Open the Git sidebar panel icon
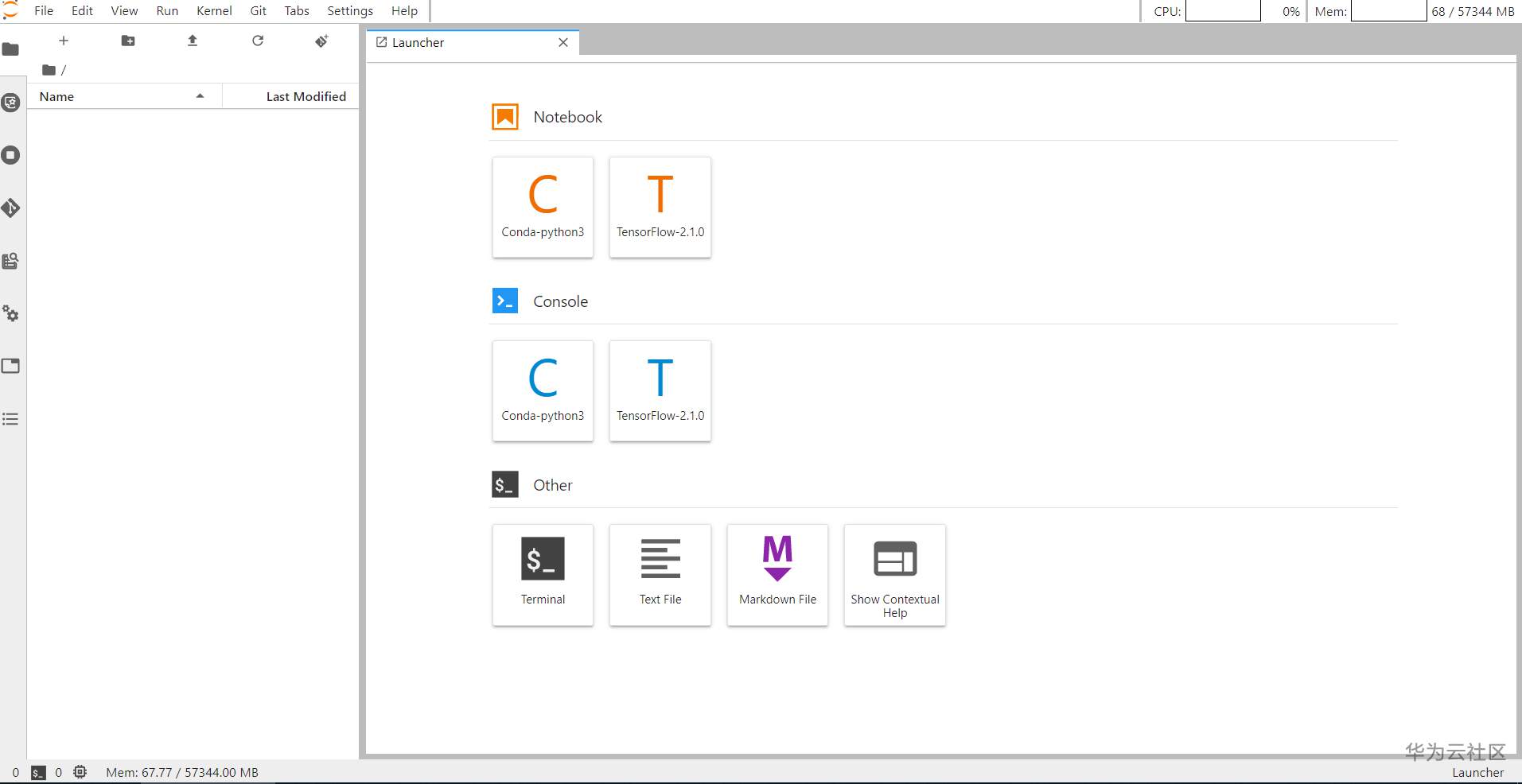 click(x=10, y=208)
